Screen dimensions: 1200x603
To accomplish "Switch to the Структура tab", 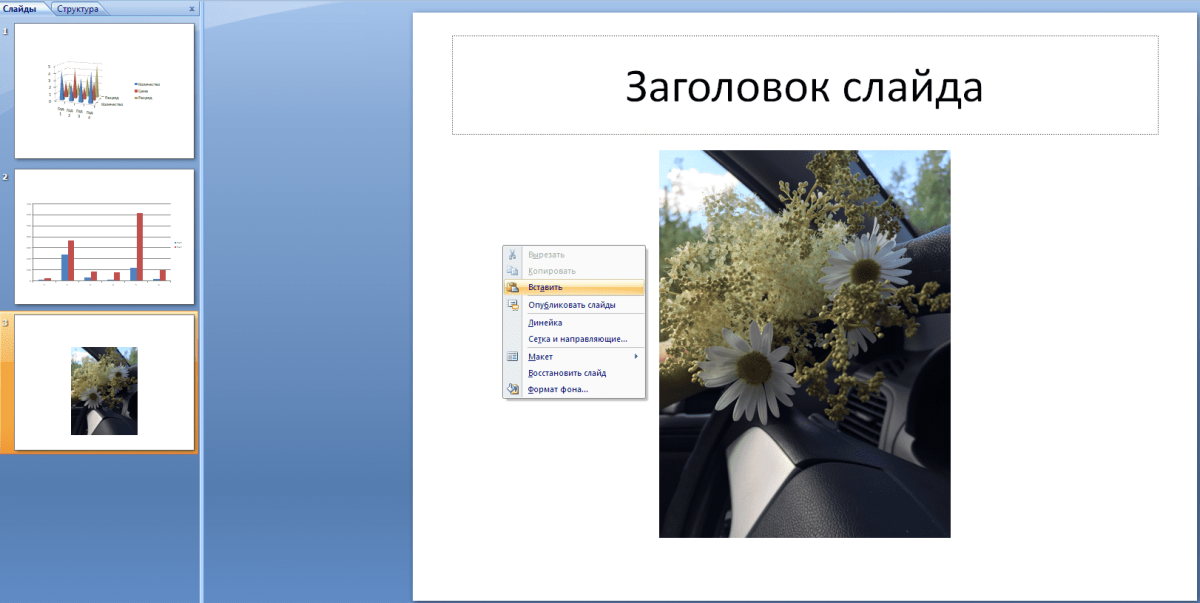I will click(x=78, y=8).
